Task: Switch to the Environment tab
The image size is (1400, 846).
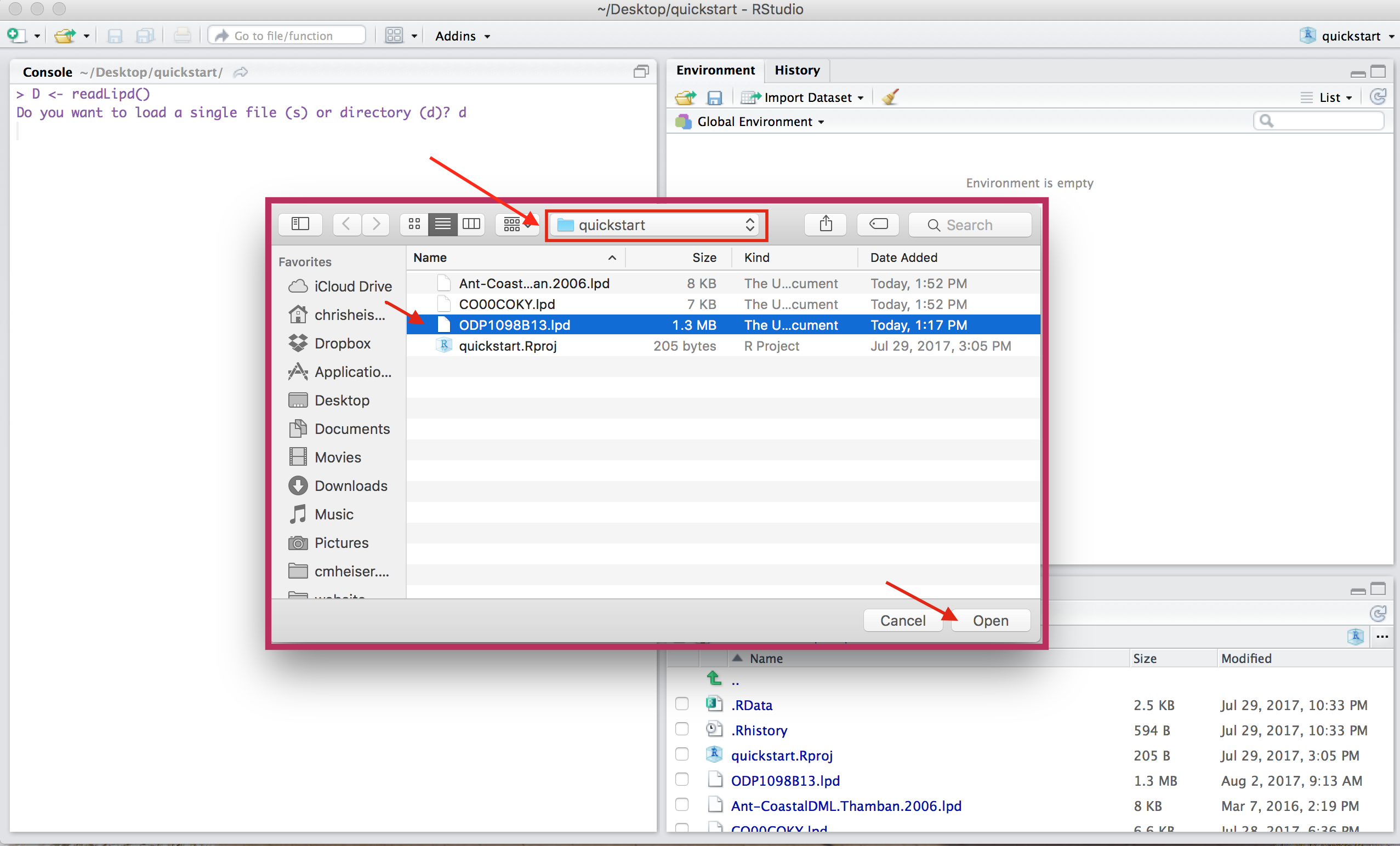Action: 715,70
